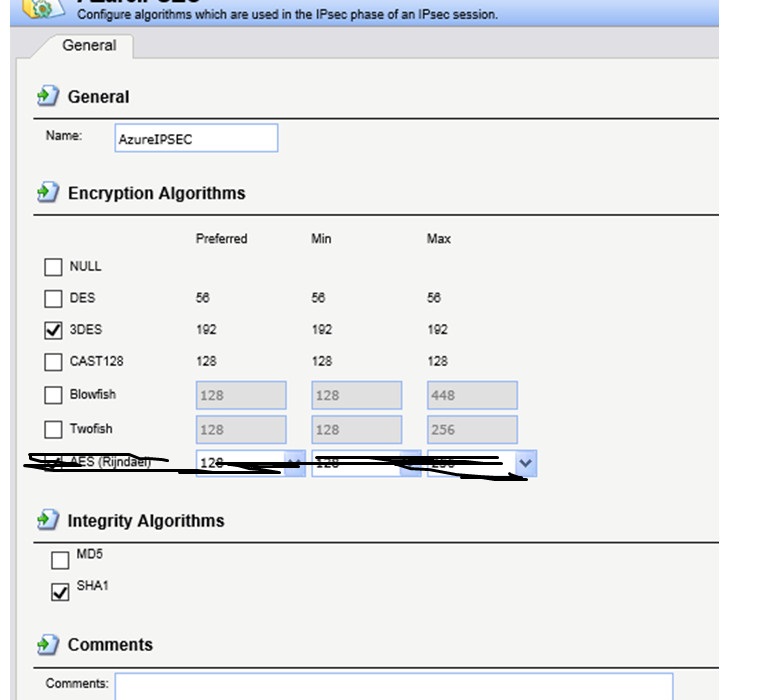Click the Twofish Preferred key size field
The height and width of the screenshot is (700, 775).
coord(241,430)
